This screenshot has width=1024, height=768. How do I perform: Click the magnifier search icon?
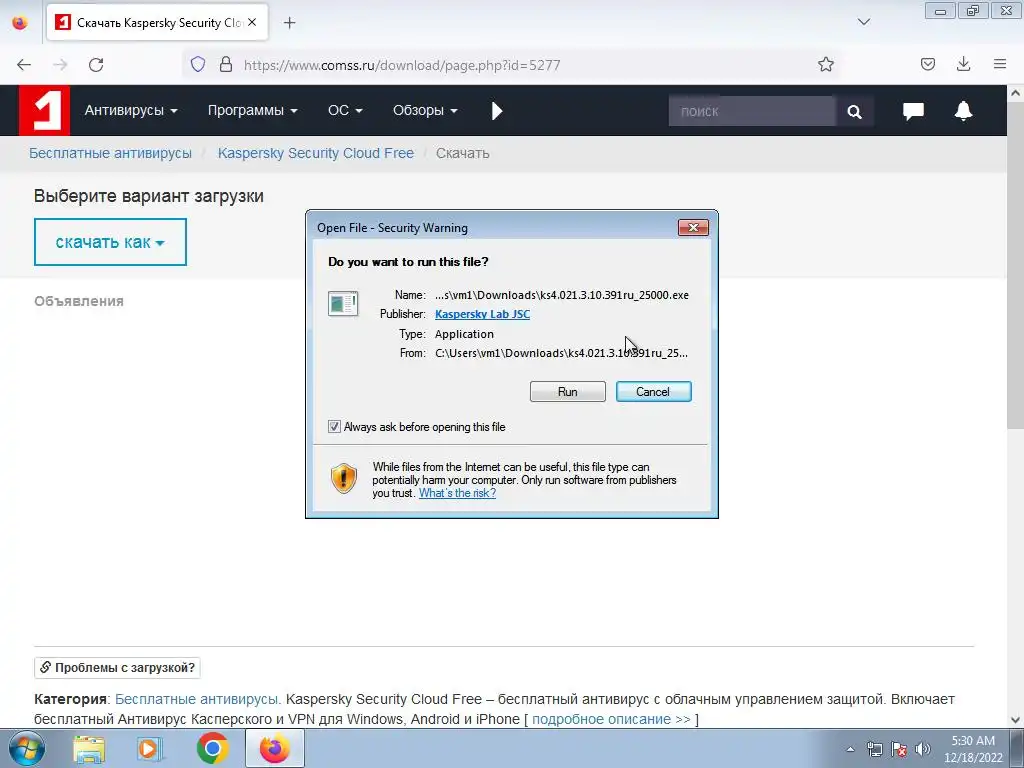(854, 112)
